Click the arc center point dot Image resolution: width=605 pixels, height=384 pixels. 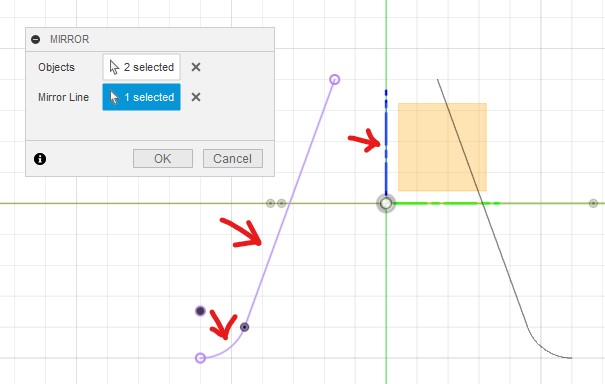[200, 311]
